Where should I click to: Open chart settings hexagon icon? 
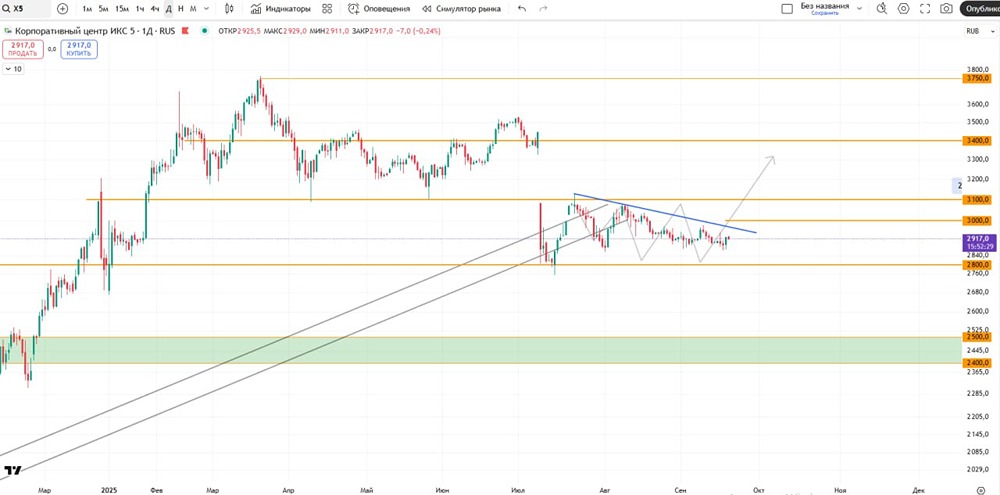point(904,9)
